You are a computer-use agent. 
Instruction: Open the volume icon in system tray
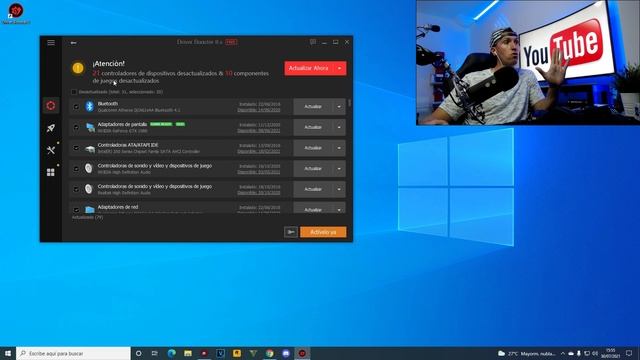tap(595, 353)
